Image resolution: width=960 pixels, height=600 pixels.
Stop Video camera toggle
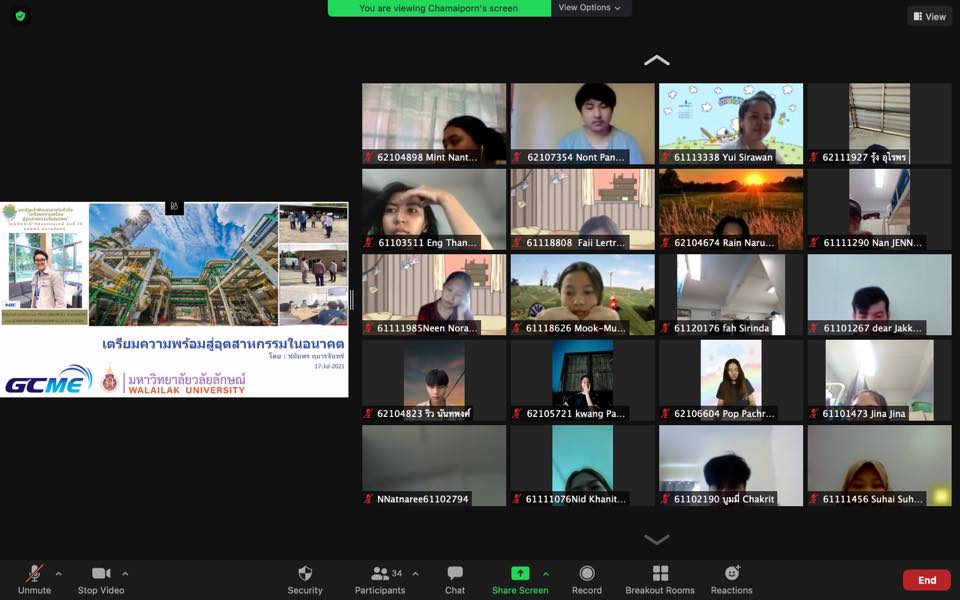(101, 574)
